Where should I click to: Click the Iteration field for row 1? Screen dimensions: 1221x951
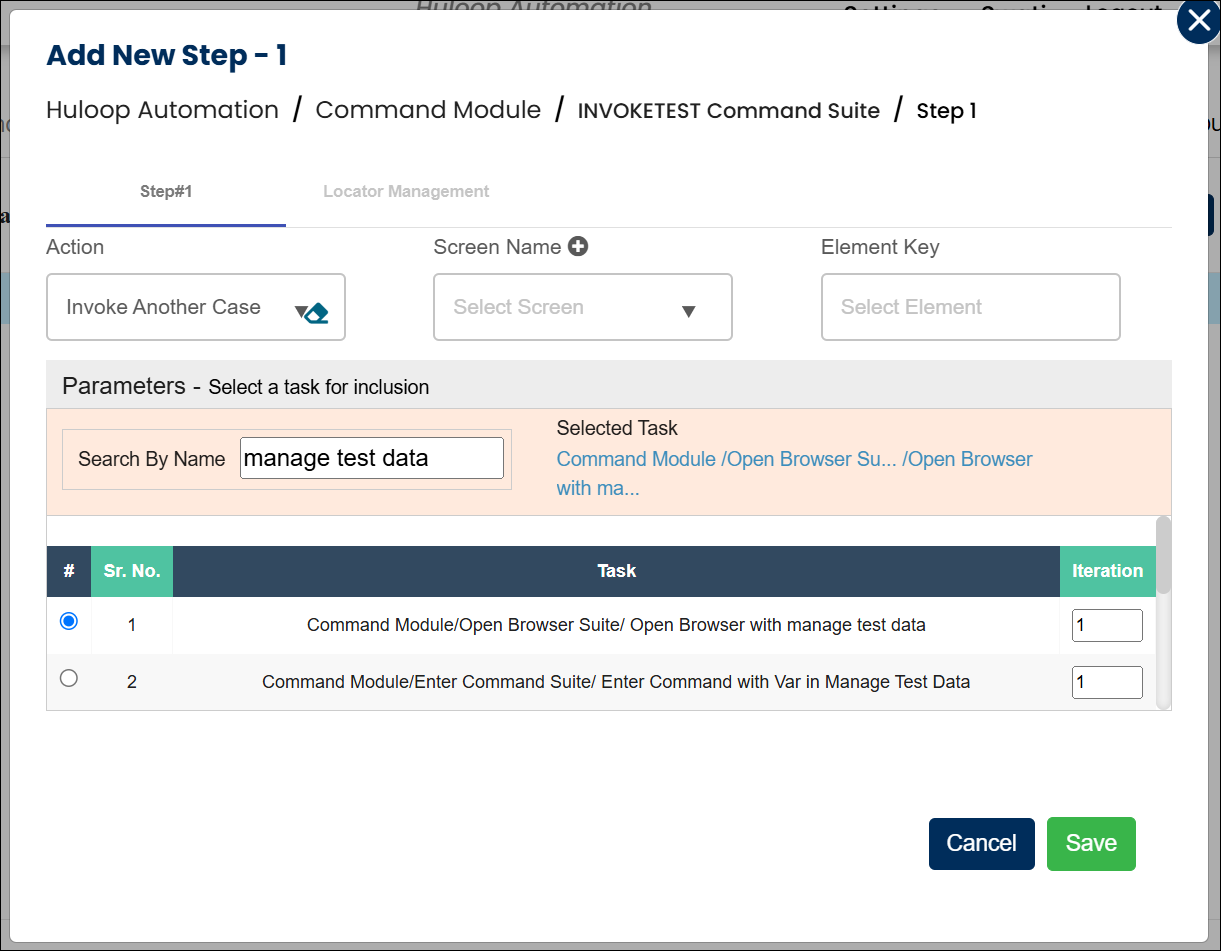tap(1106, 626)
